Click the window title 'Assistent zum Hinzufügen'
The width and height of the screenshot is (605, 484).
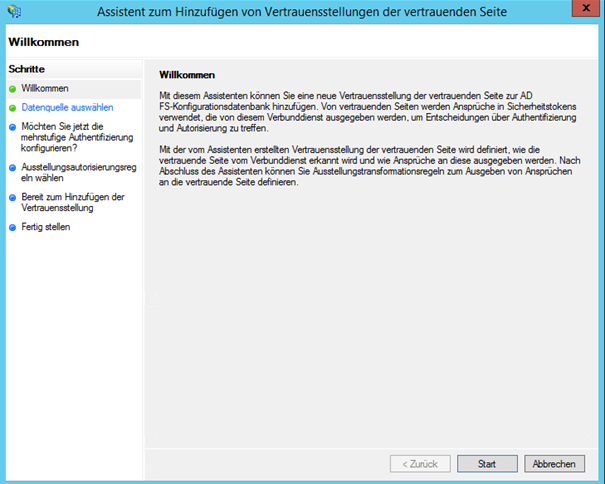[x=302, y=12]
